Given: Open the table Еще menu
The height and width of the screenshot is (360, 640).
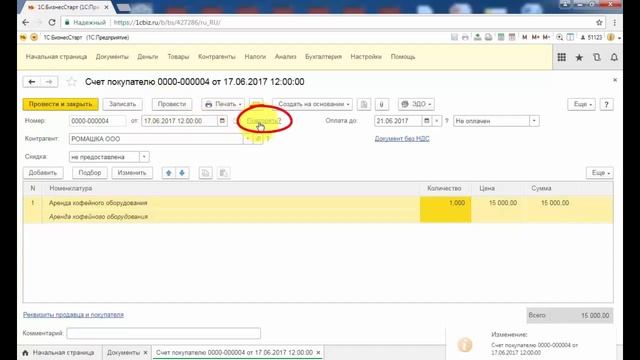Looking at the screenshot, I should [x=600, y=173].
